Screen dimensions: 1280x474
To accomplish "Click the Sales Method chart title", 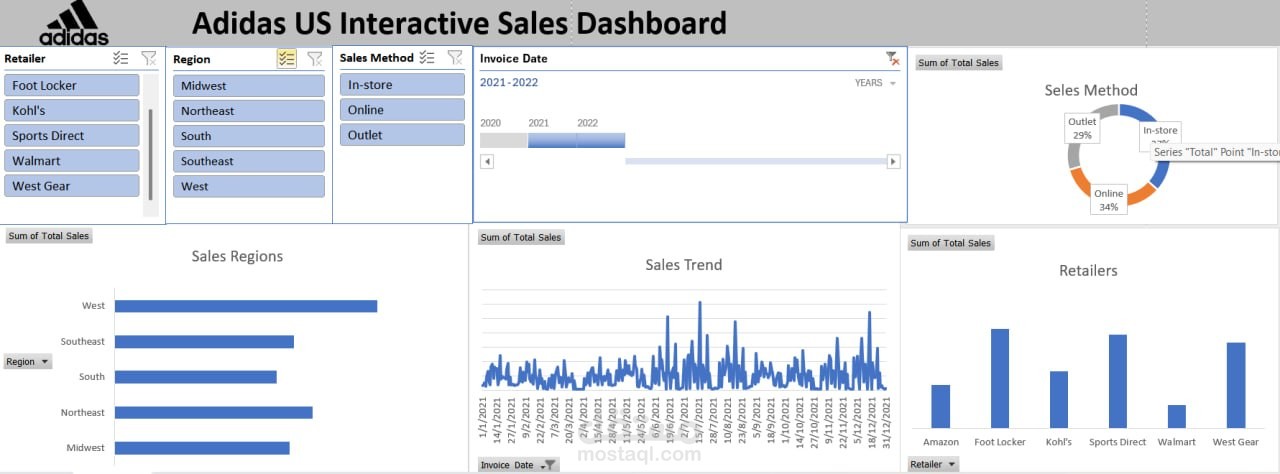I will tap(1091, 90).
